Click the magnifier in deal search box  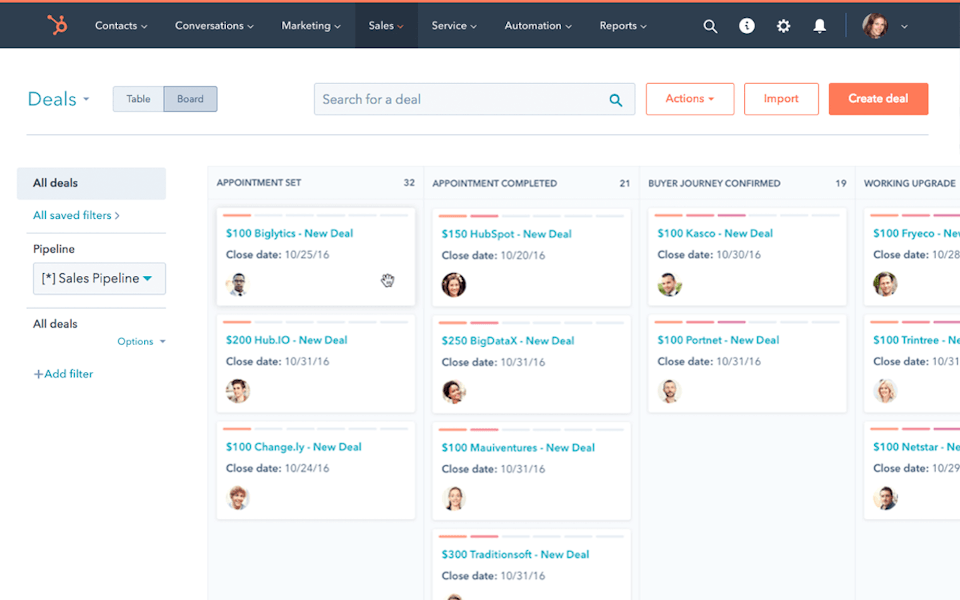(615, 100)
